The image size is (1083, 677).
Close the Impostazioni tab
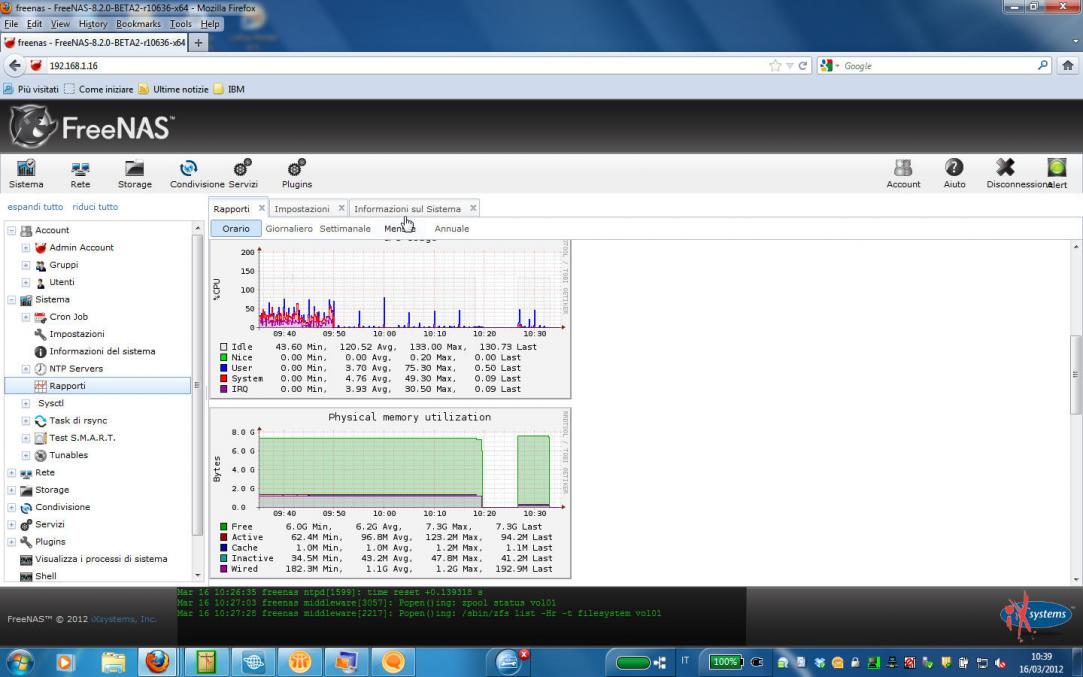[x=341, y=208]
